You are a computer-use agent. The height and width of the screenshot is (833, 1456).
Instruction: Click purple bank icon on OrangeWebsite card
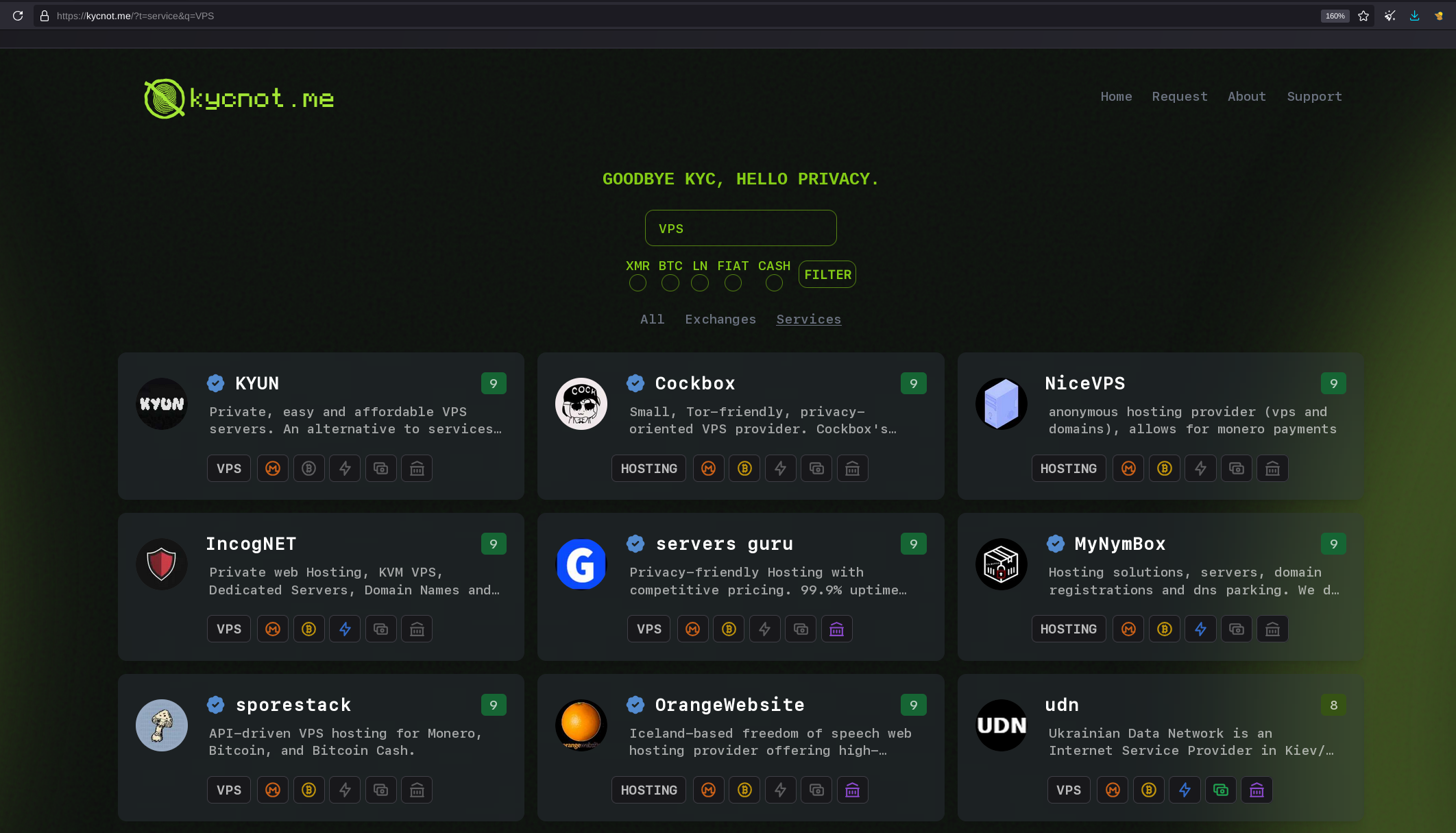[852, 790]
